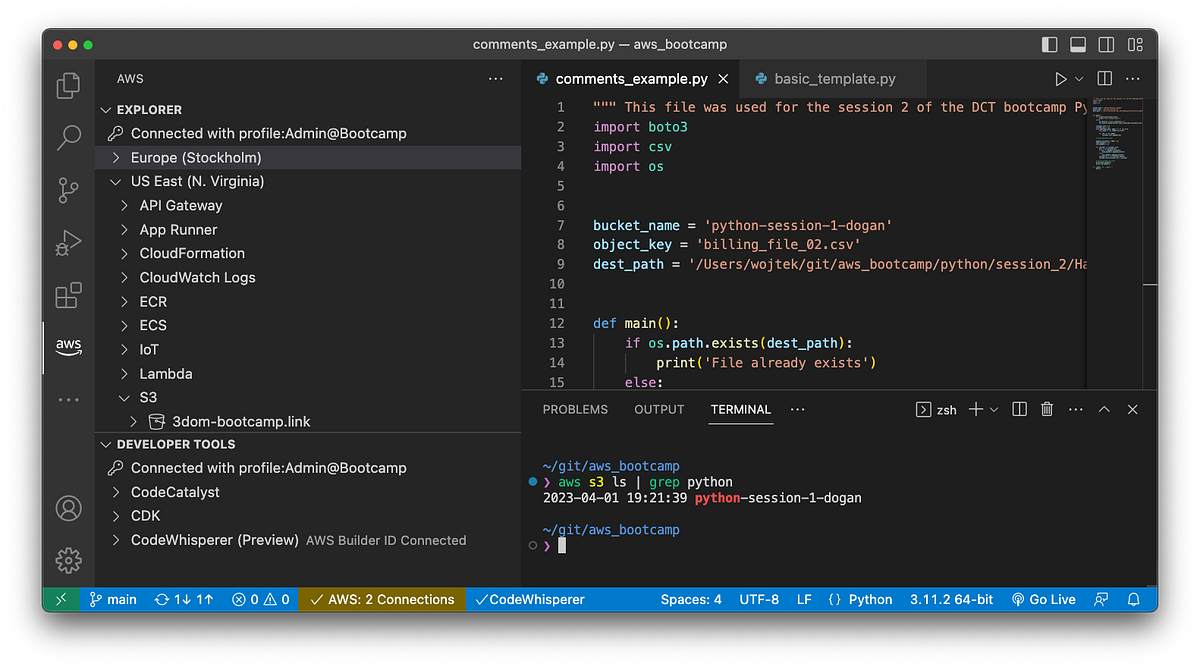This screenshot has height=668, width=1200.
Task: Select interpreter 3.11.2 64-bit
Action: point(952,599)
